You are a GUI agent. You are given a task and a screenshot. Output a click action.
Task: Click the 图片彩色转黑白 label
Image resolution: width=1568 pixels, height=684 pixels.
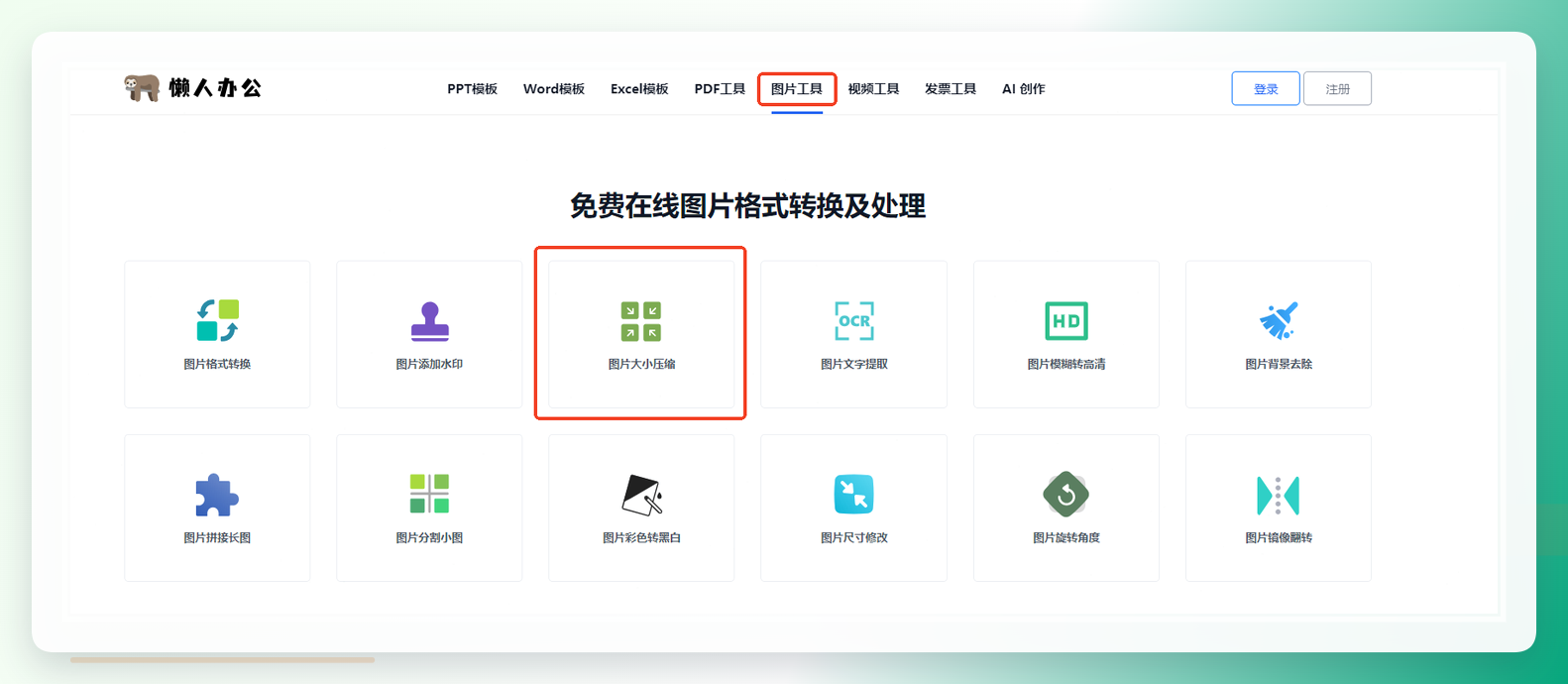(x=641, y=537)
